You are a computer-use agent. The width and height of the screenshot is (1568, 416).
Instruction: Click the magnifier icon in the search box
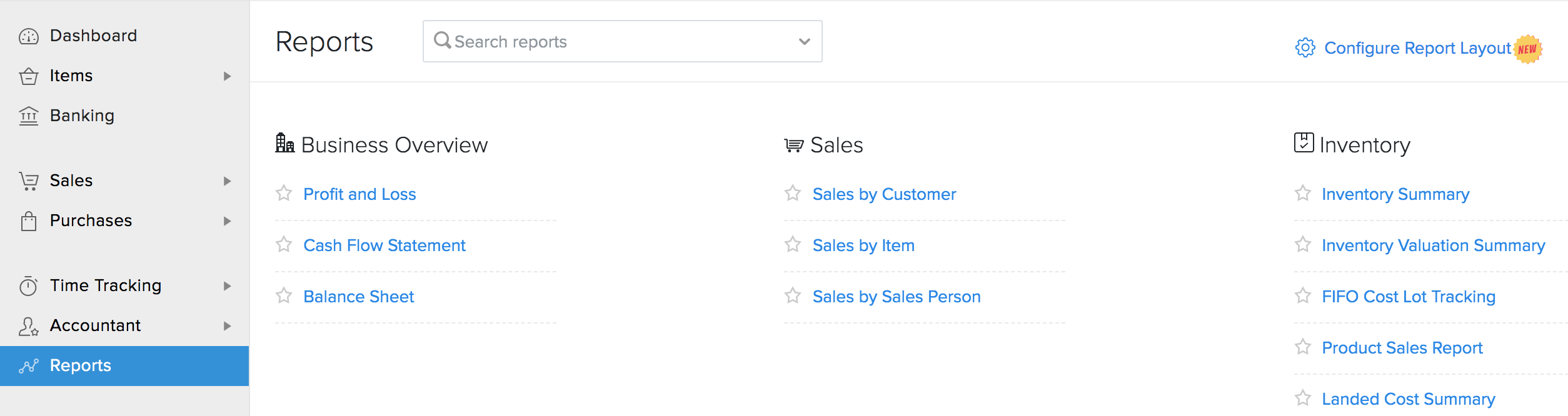click(442, 41)
